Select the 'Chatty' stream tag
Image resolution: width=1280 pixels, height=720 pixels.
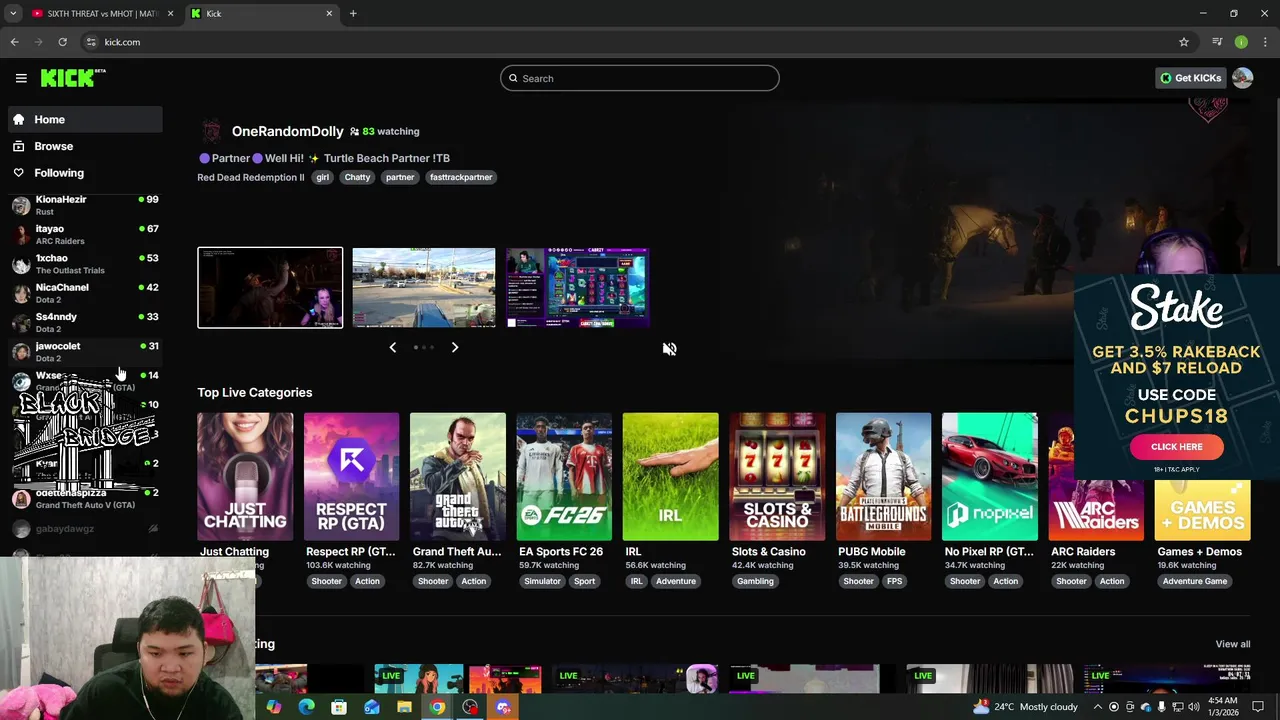coord(357,177)
